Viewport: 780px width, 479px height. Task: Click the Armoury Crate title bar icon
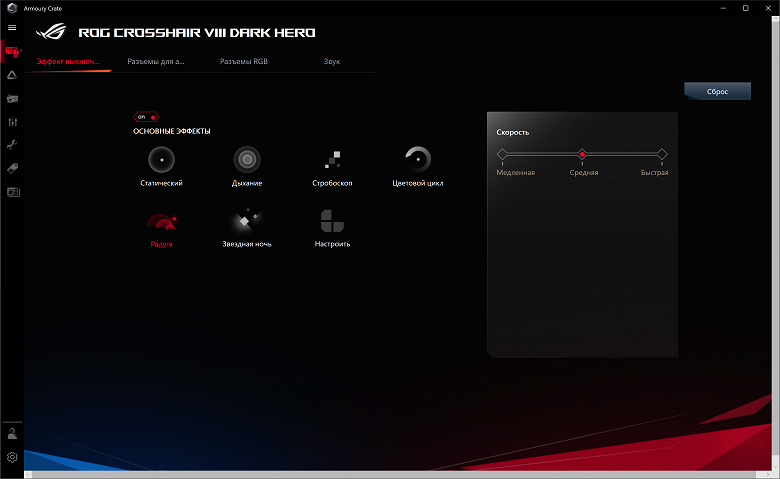12,8
